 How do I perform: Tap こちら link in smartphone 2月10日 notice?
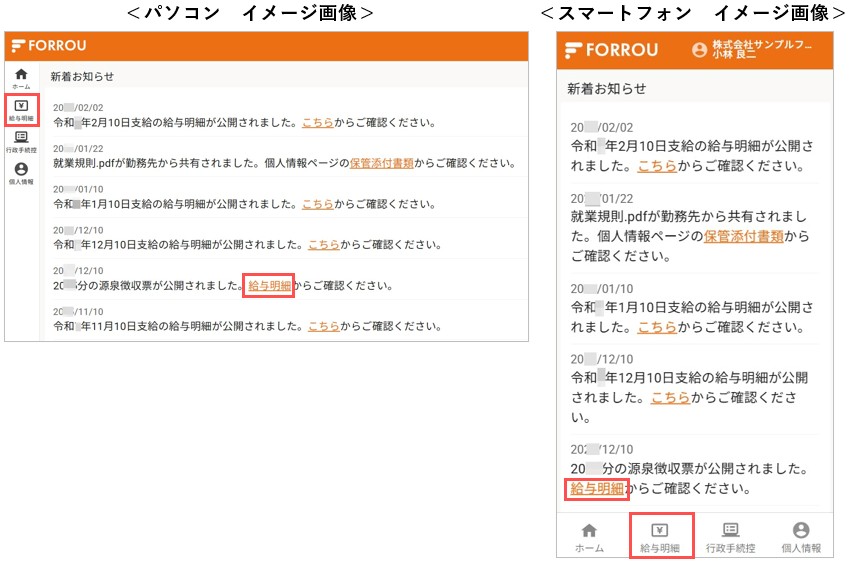[x=657, y=166]
